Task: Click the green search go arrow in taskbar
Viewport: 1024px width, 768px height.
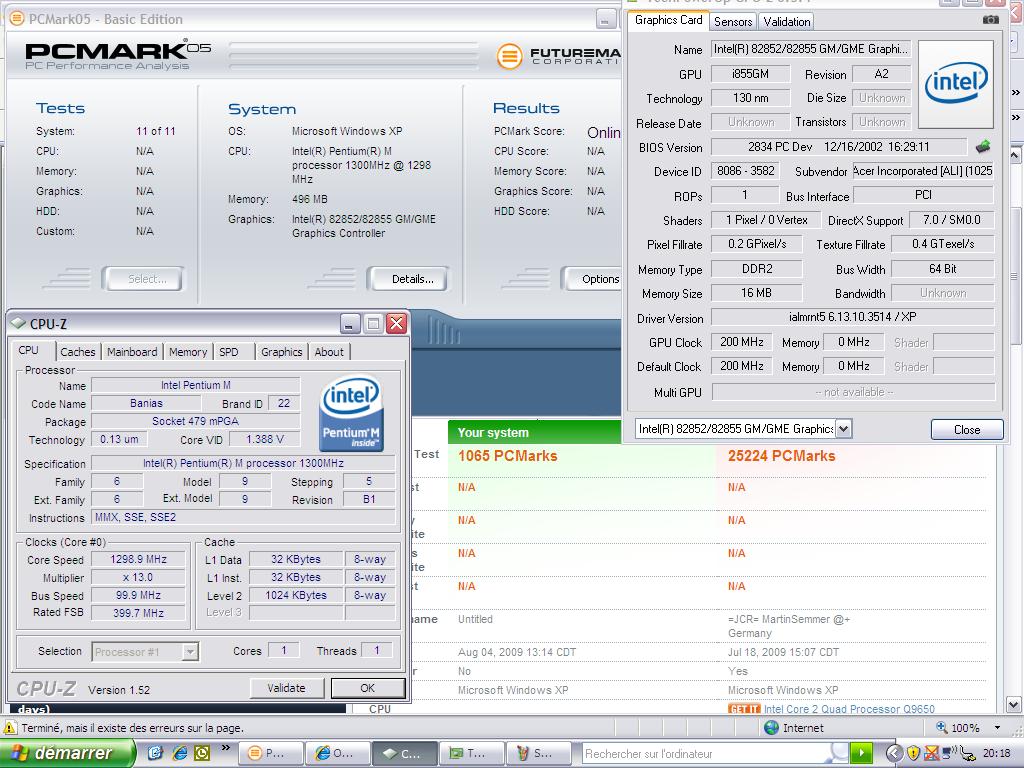Action: click(861, 753)
